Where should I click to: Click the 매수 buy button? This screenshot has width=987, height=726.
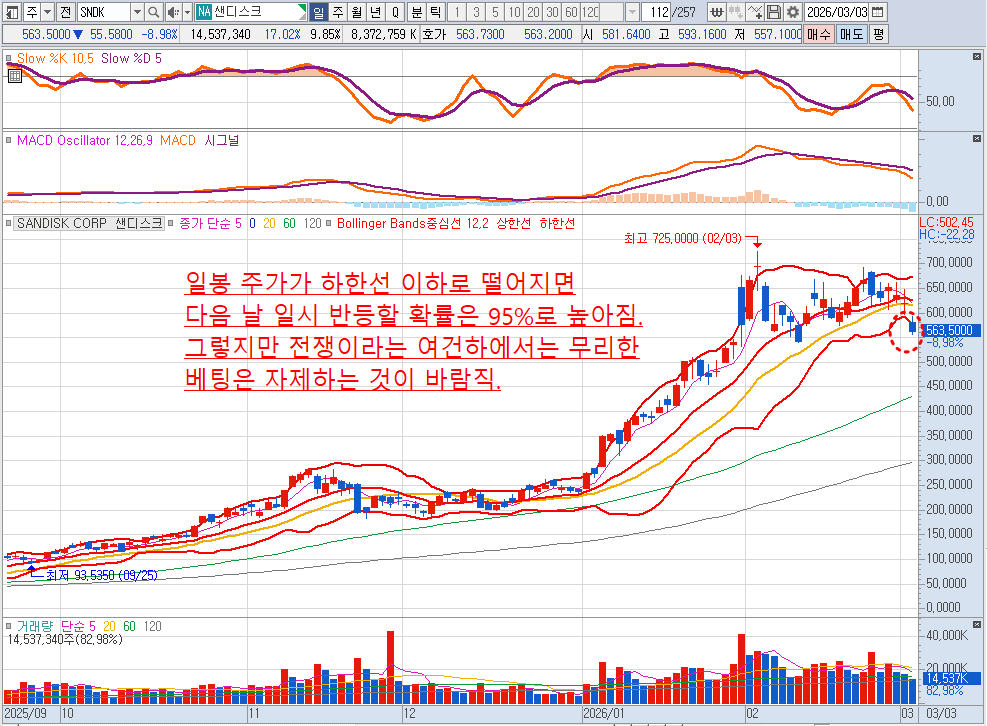[820, 33]
